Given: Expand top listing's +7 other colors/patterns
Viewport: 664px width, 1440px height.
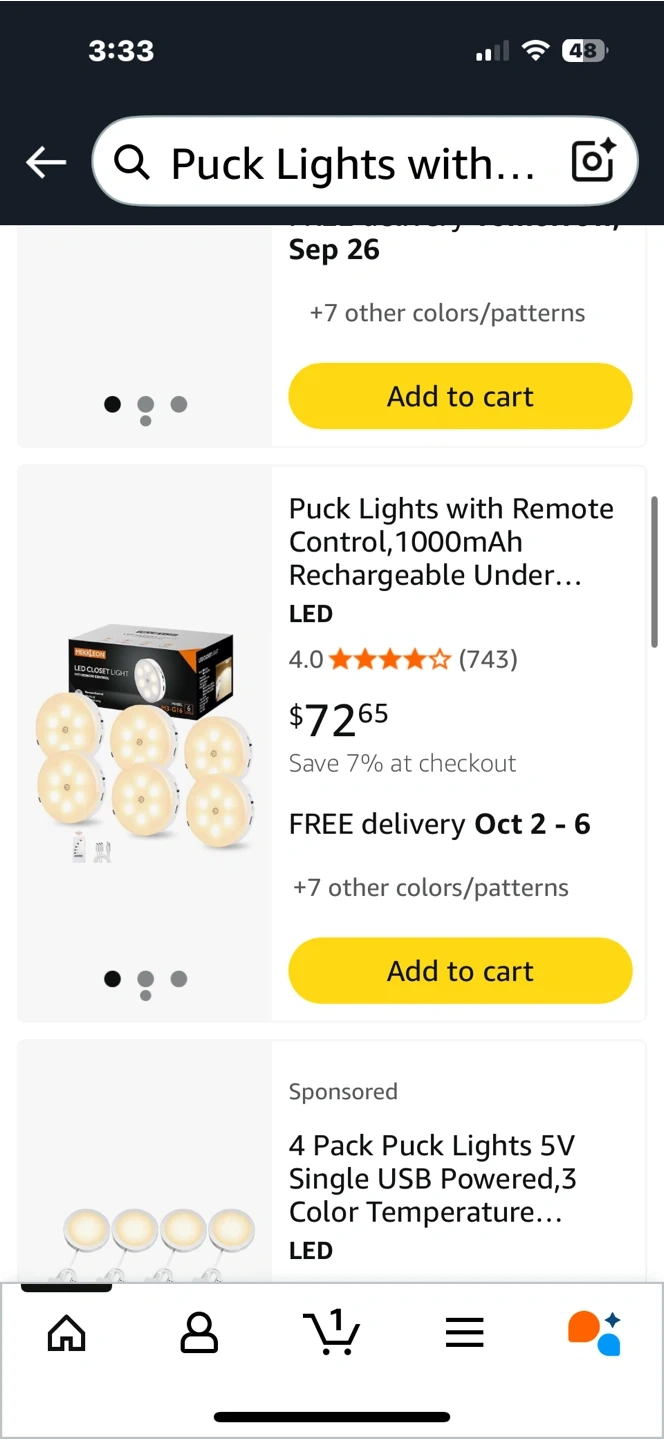Looking at the screenshot, I should click(447, 313).
